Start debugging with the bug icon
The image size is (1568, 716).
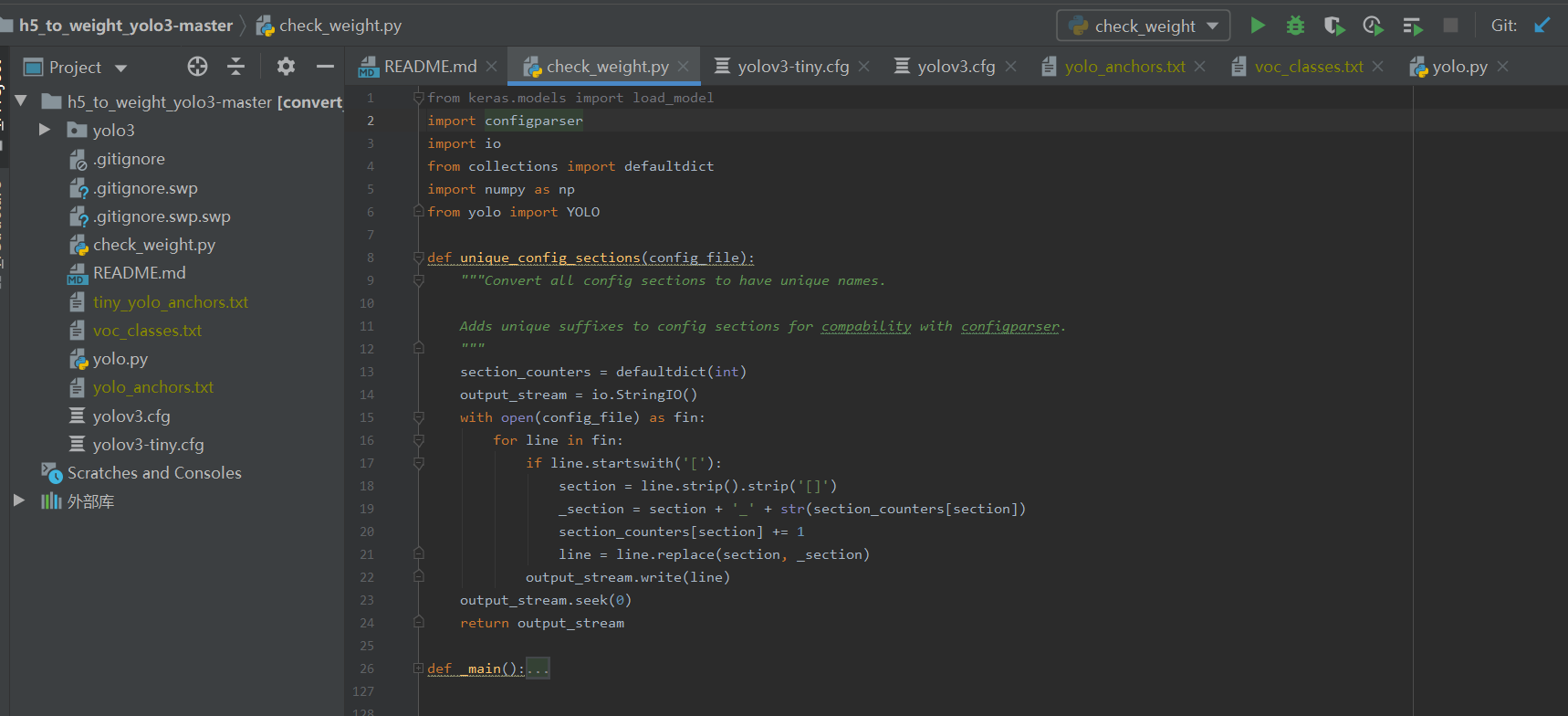tap(1295, 26)
